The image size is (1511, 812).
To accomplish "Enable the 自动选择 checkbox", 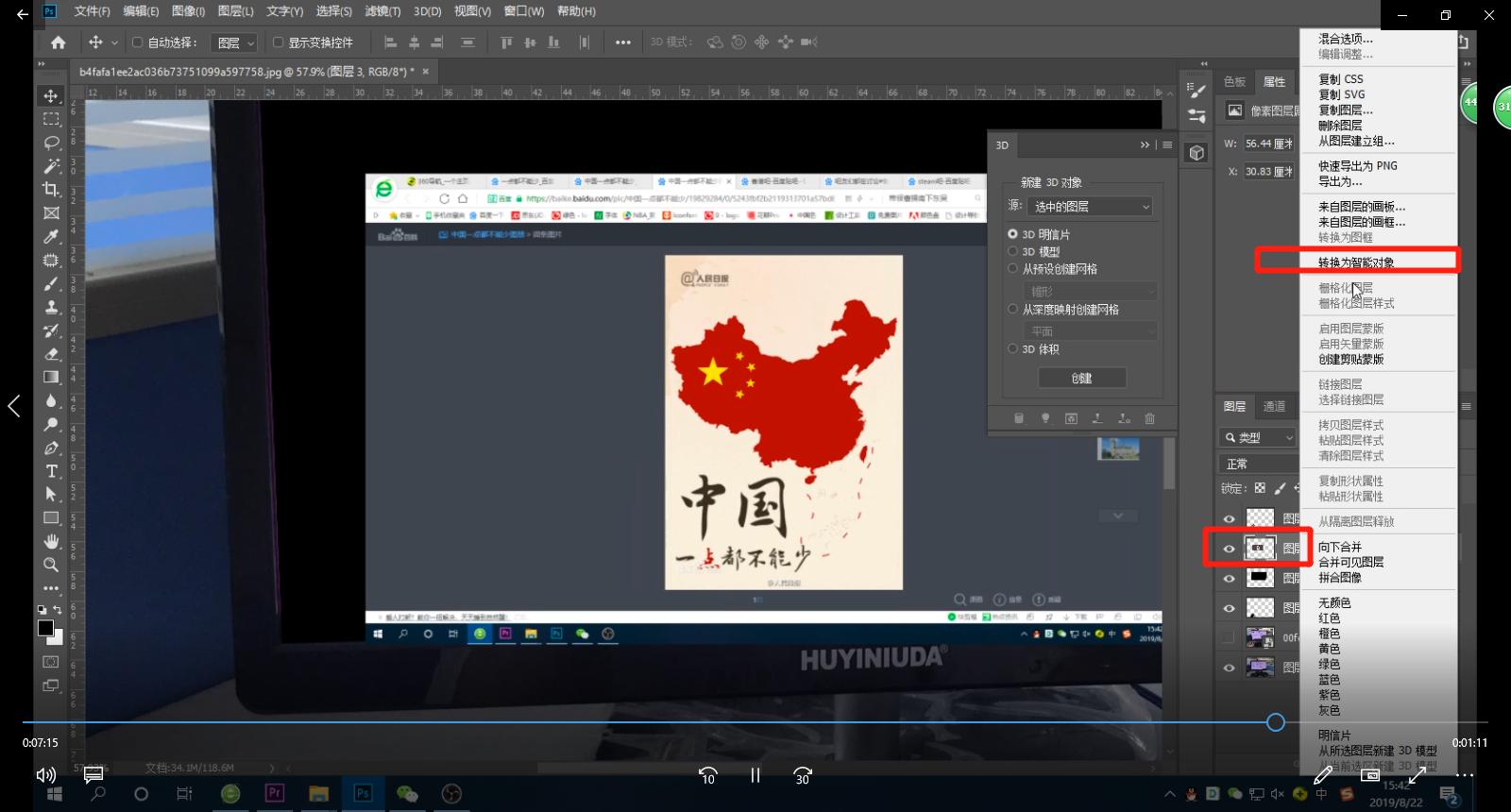I will coord(137,42).
